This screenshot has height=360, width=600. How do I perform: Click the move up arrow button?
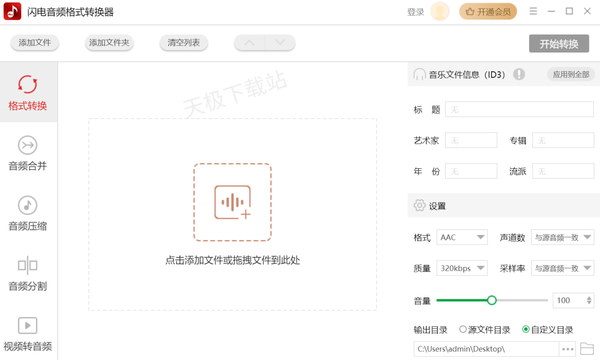pos(249,42)
